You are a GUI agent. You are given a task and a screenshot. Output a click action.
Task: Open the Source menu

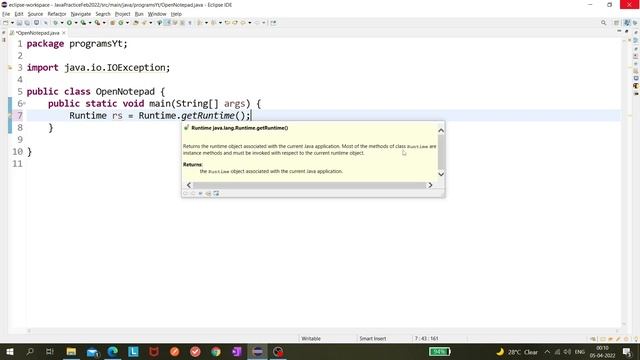(x=35, y=14)
